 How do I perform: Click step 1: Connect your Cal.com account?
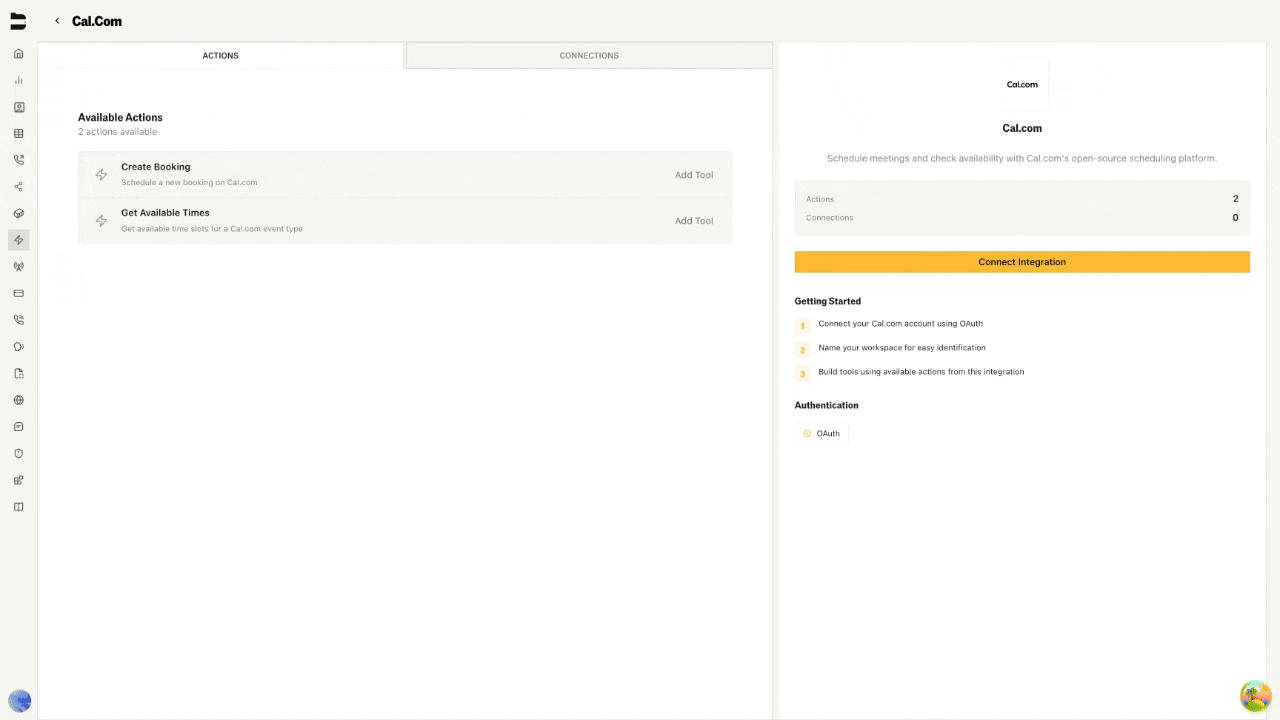tap(900, 324)
